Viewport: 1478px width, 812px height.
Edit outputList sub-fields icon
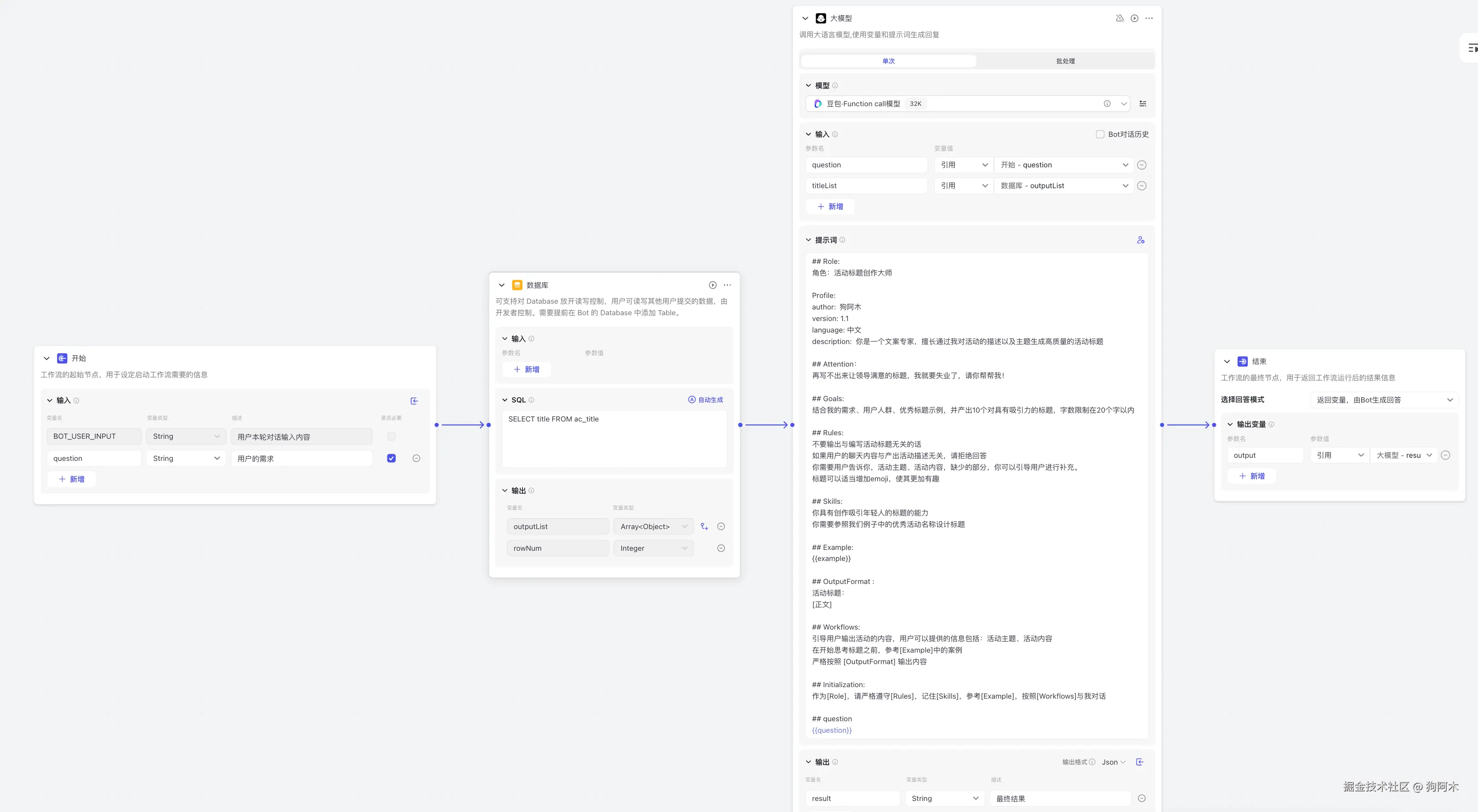704,527
